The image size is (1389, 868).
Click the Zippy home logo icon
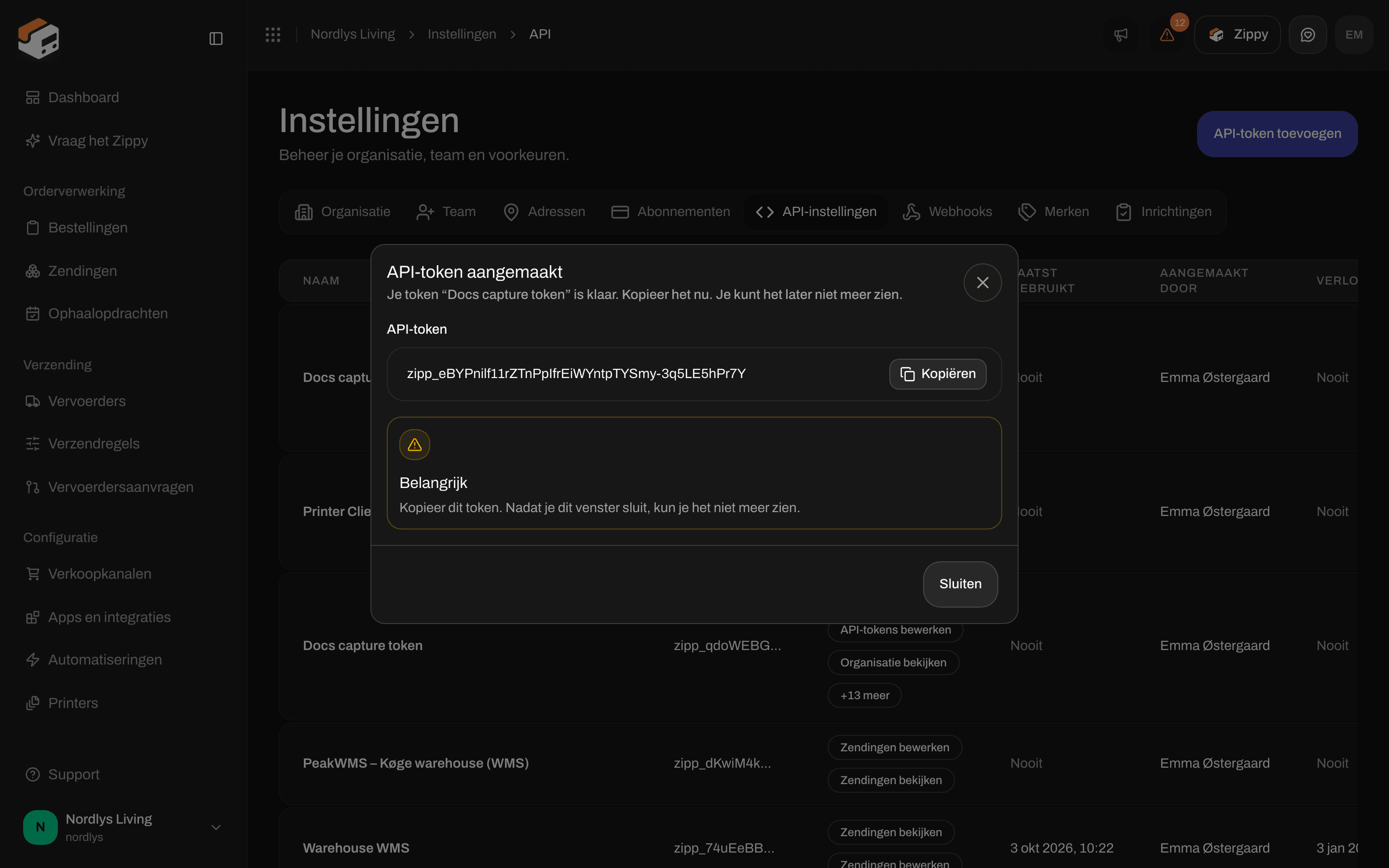[x=39, y=38]
